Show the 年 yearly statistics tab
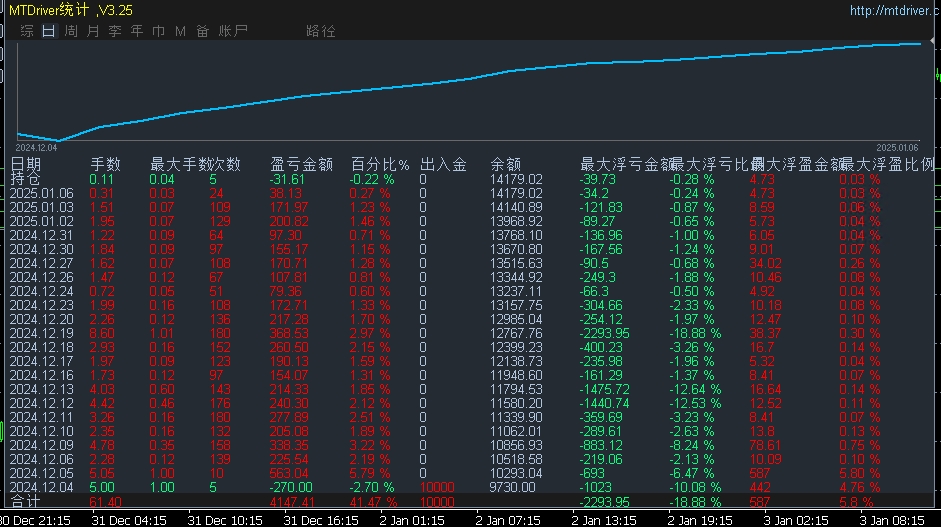The image size is (941, 527). 137,31
